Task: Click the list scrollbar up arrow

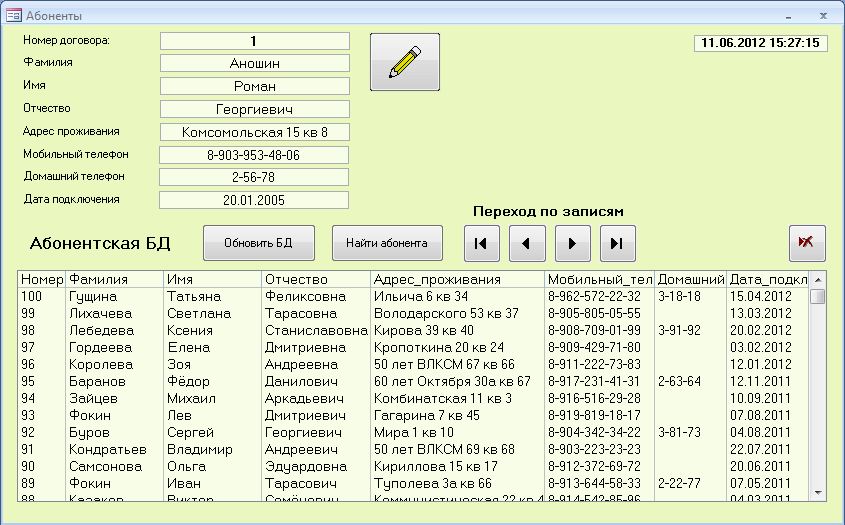Action: click(x=818, y=280)
